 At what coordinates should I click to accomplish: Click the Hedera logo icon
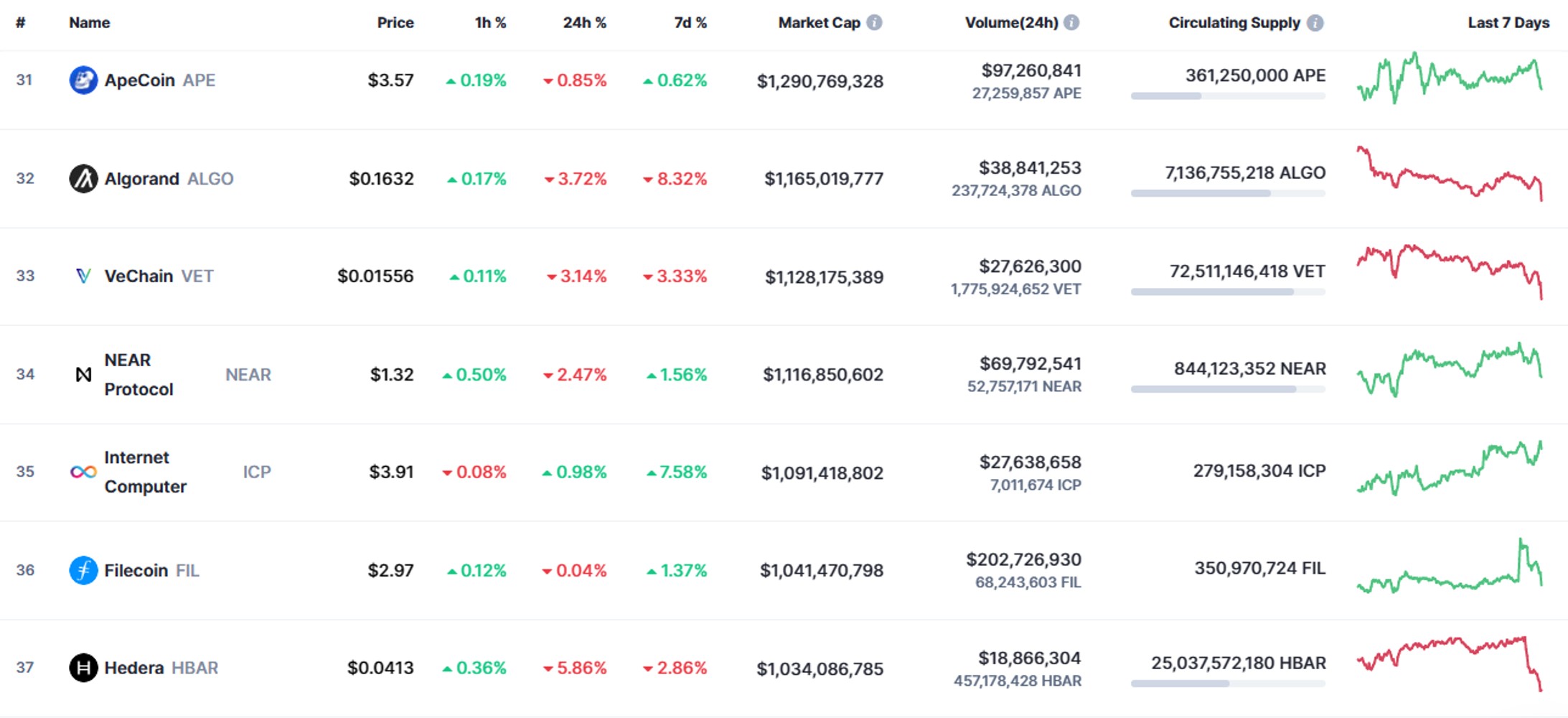point(83,668)
